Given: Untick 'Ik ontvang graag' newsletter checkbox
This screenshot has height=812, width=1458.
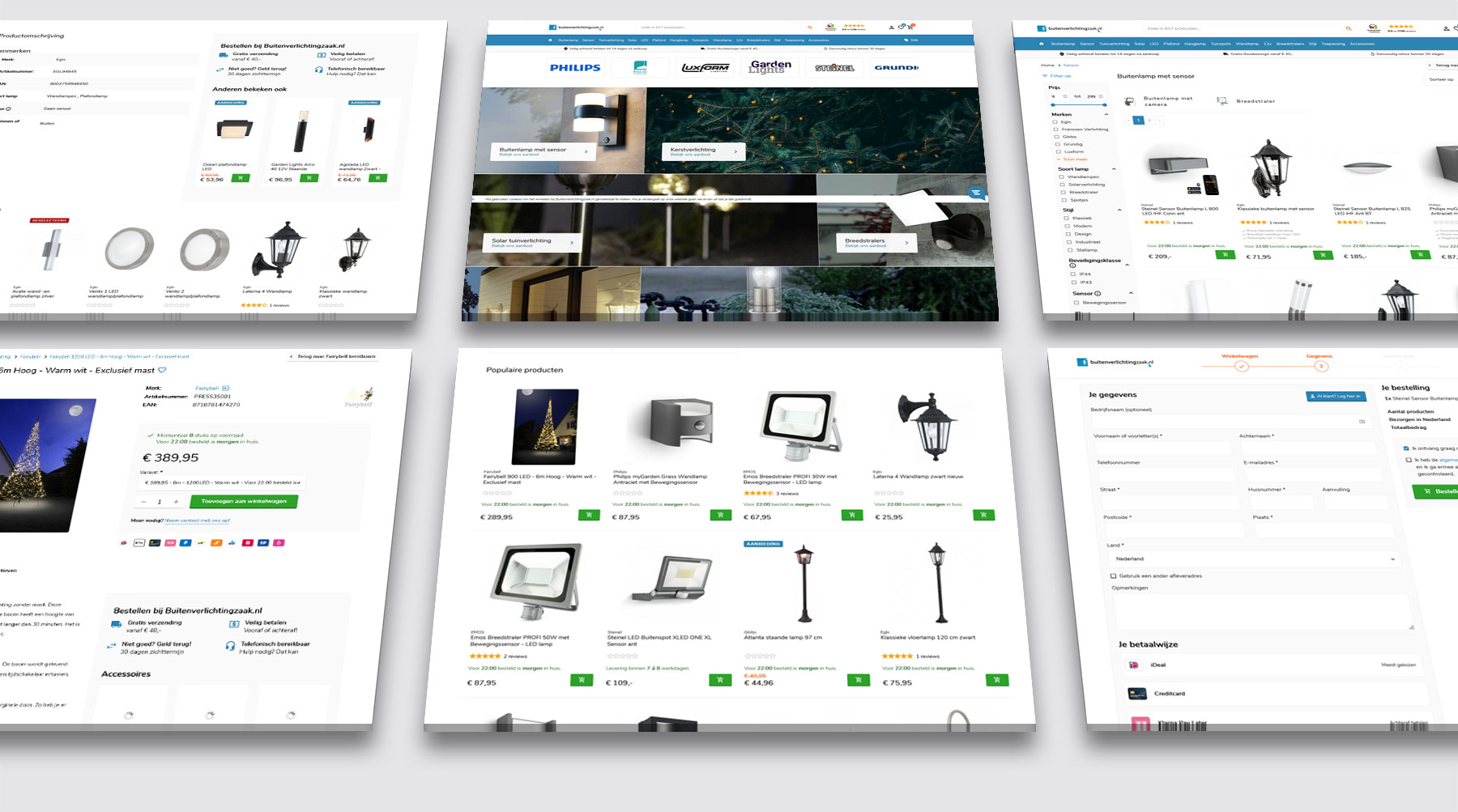Looking at the screenshot, I should 1405,449.
